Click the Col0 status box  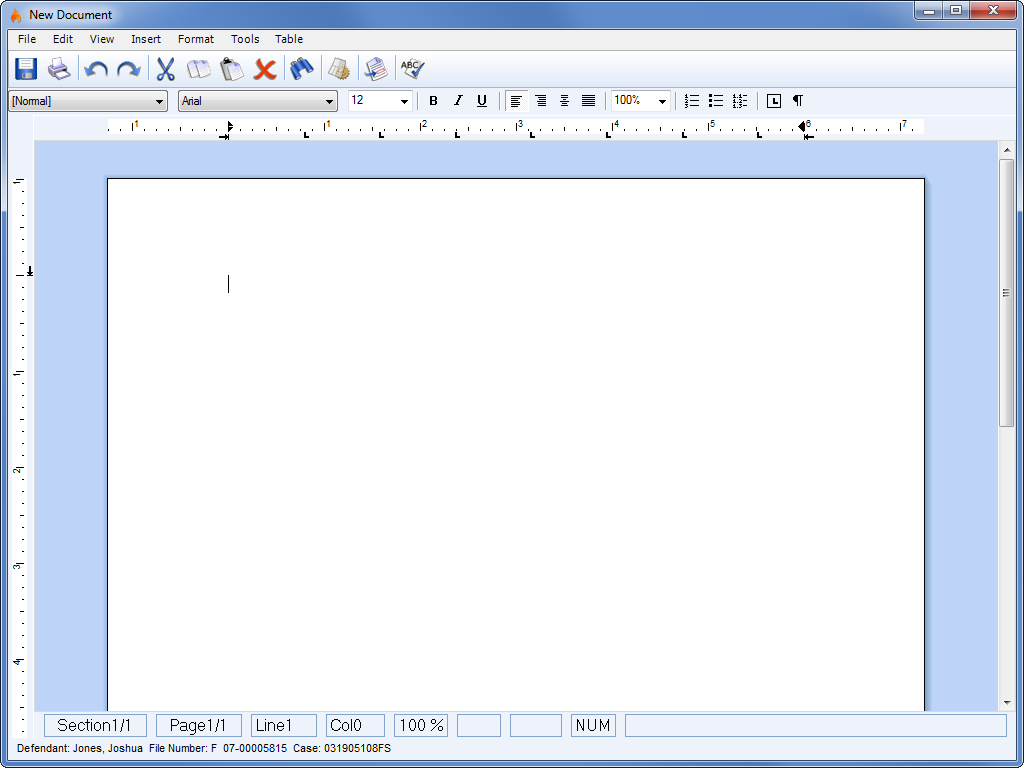(355, 726)
